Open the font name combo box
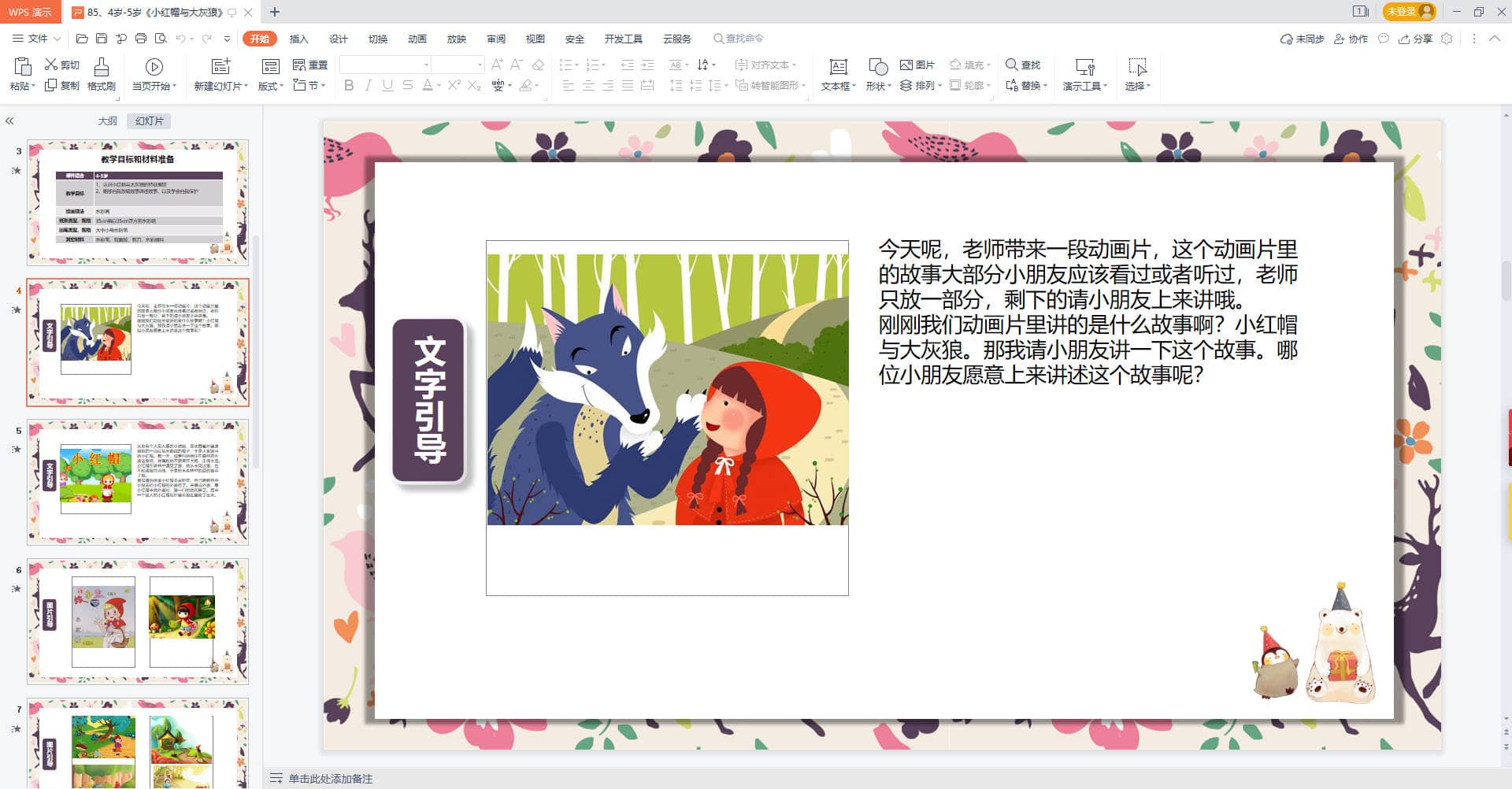This screenshot has height=789, width=1512. 386,65
